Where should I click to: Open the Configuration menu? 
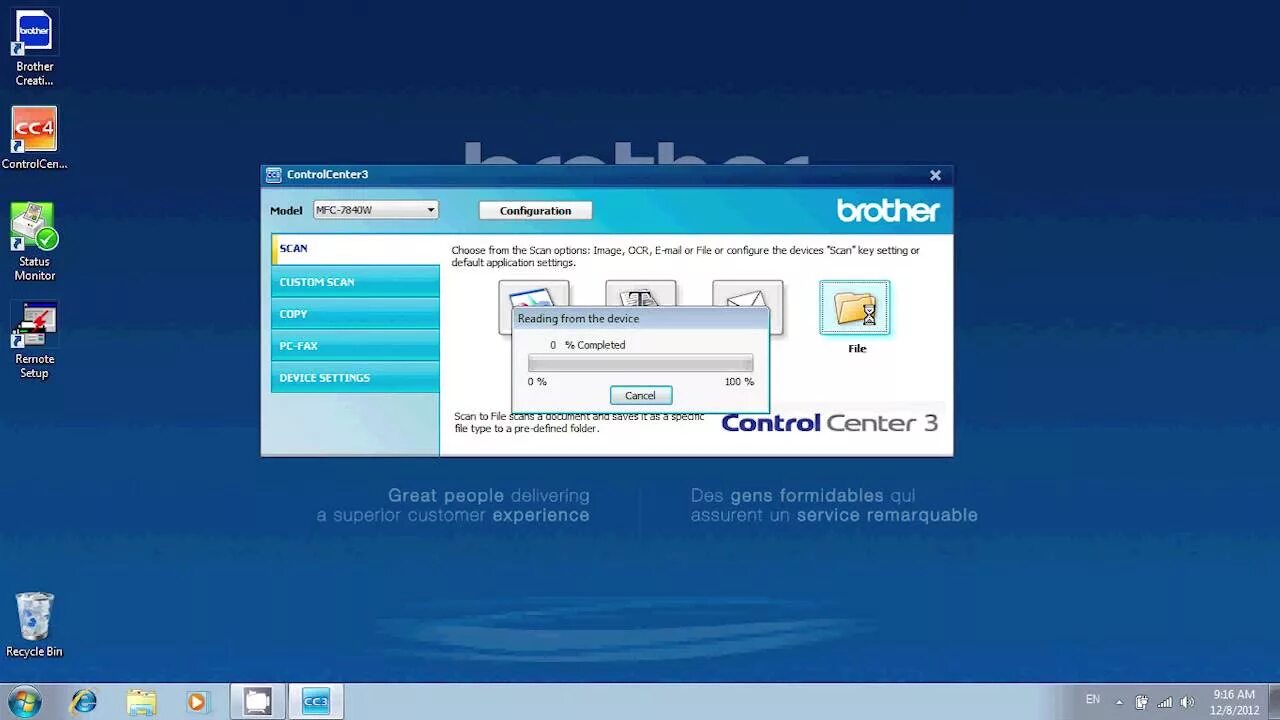point(535,210)
